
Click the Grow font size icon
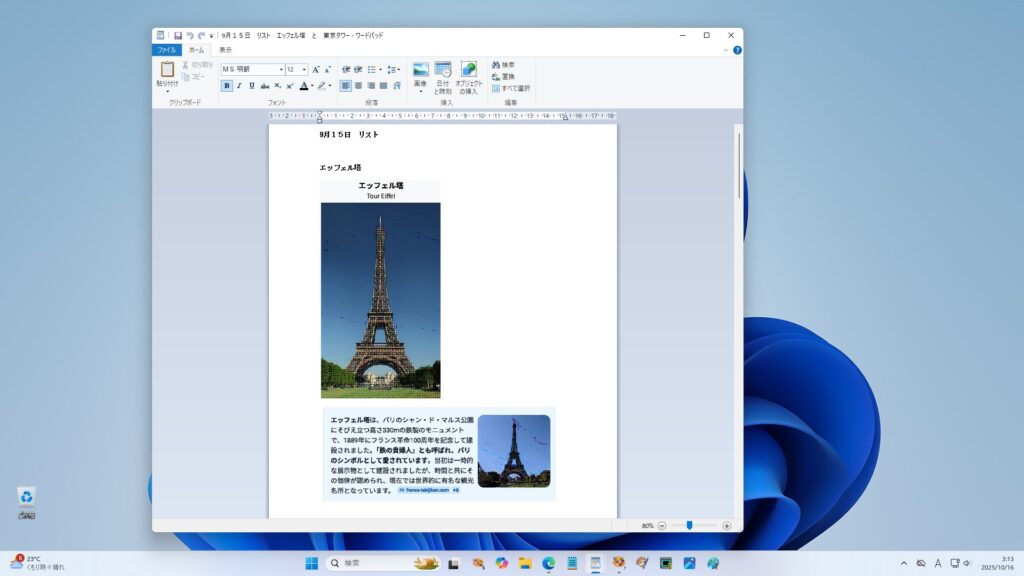click(x=316, y=69)
